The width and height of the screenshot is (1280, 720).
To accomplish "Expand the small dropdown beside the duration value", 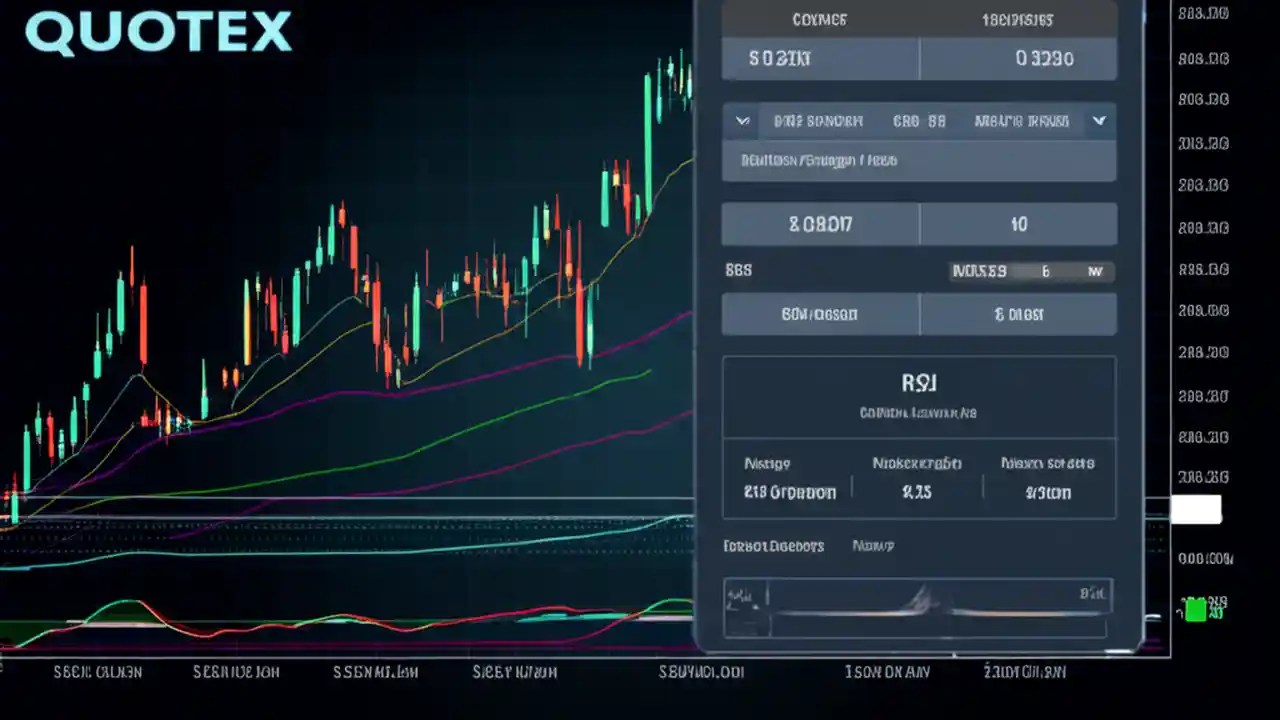I will [1095, 271].
